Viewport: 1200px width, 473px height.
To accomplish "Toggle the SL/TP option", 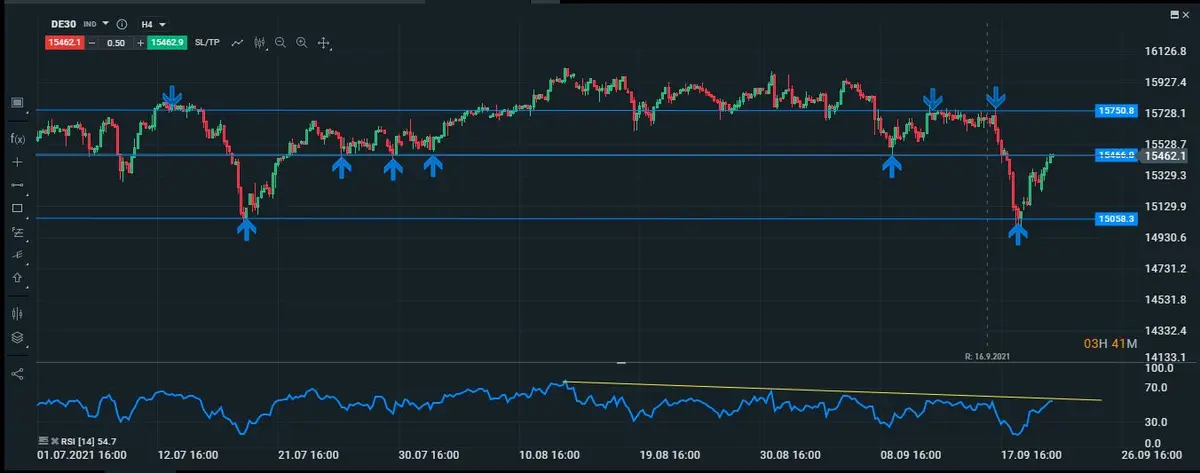I will 209,43.
